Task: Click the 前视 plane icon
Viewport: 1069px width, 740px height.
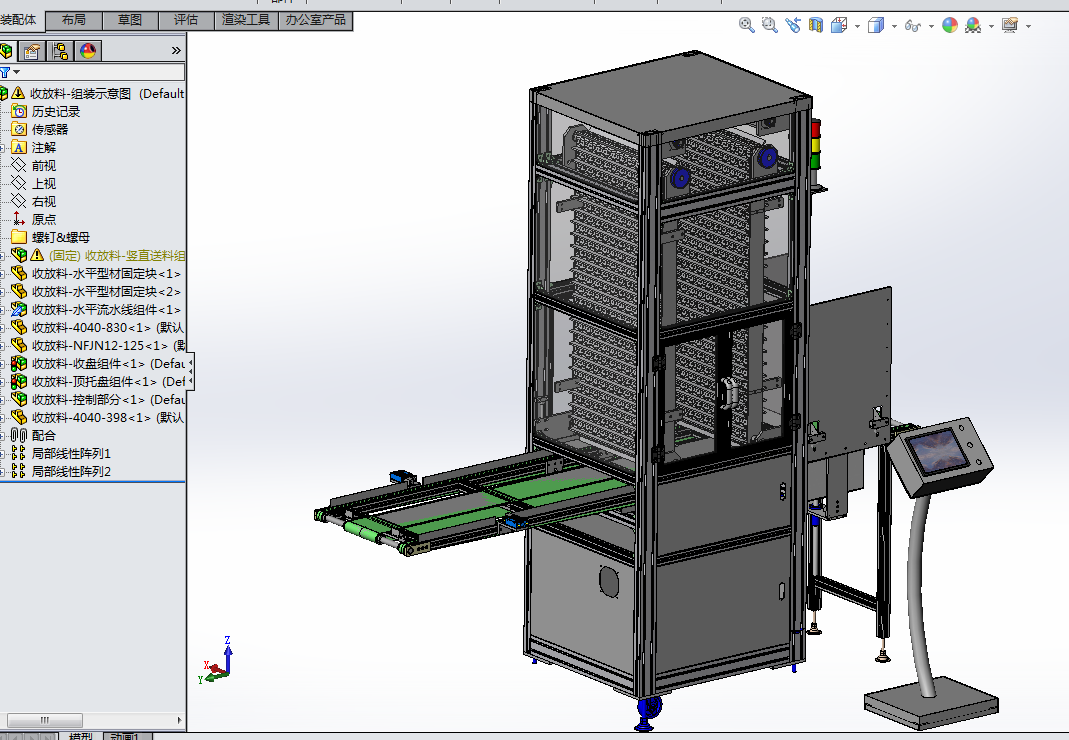Action: point(19,165)
